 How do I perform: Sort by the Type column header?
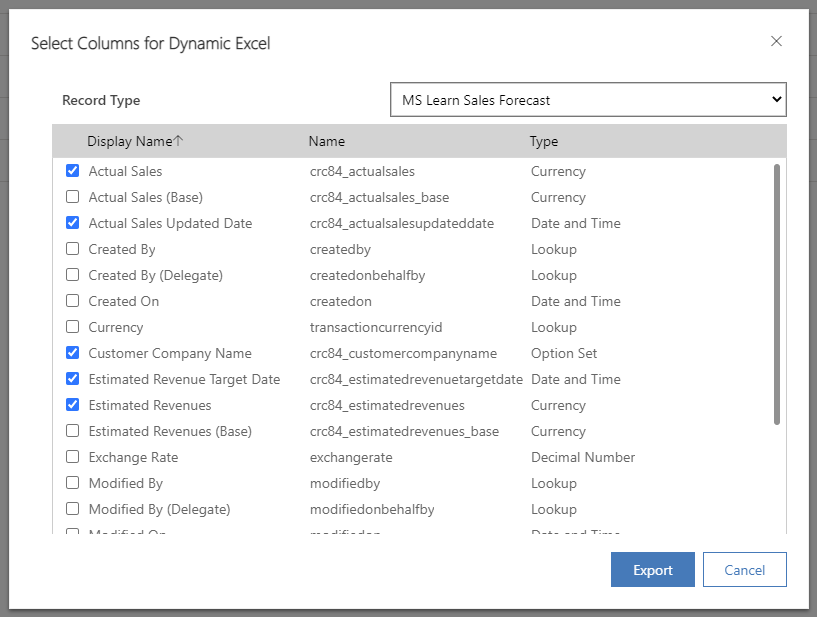coord(543,141)
